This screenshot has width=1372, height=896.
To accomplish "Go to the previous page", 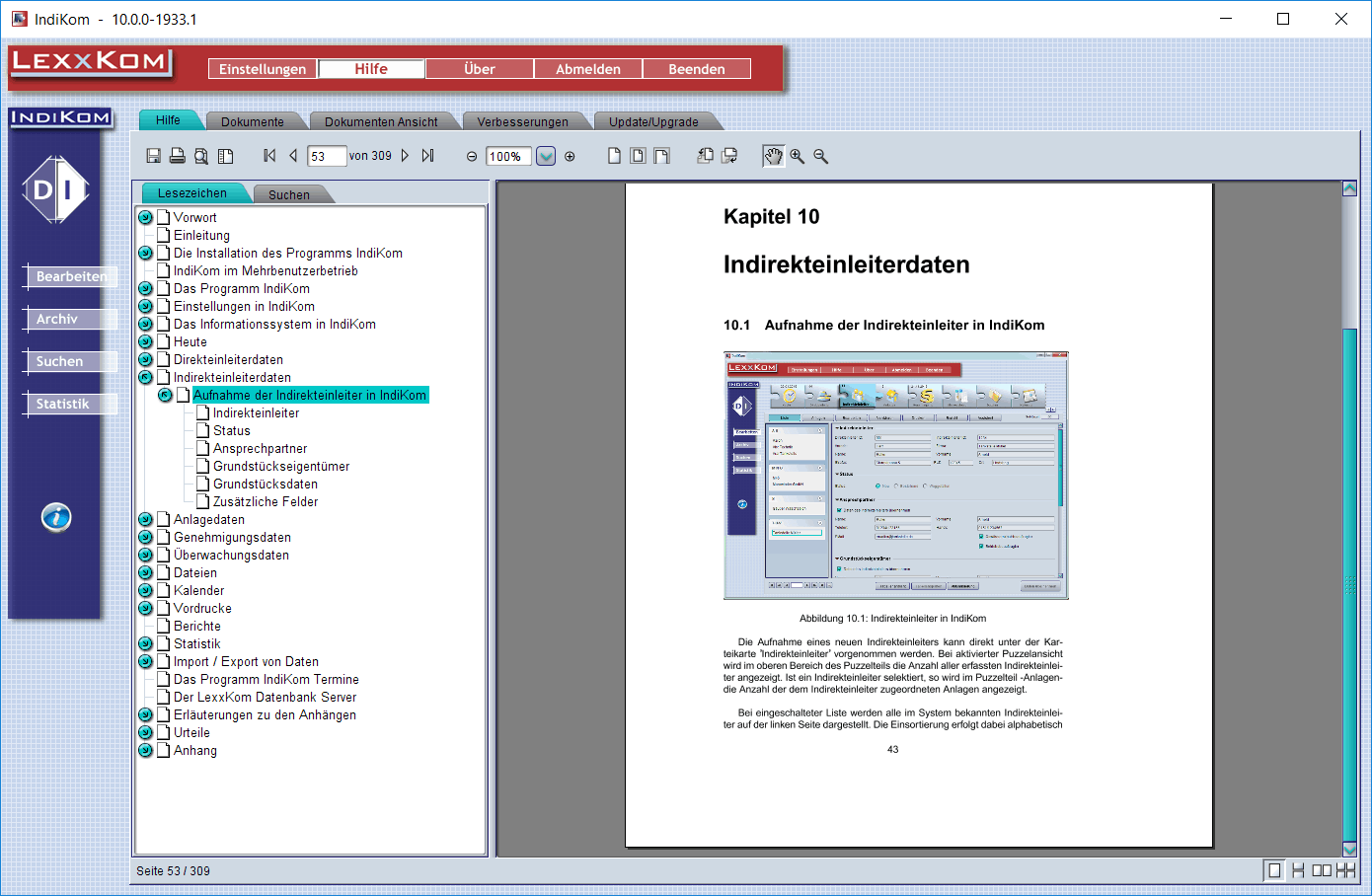I will (x=293, y=156).
